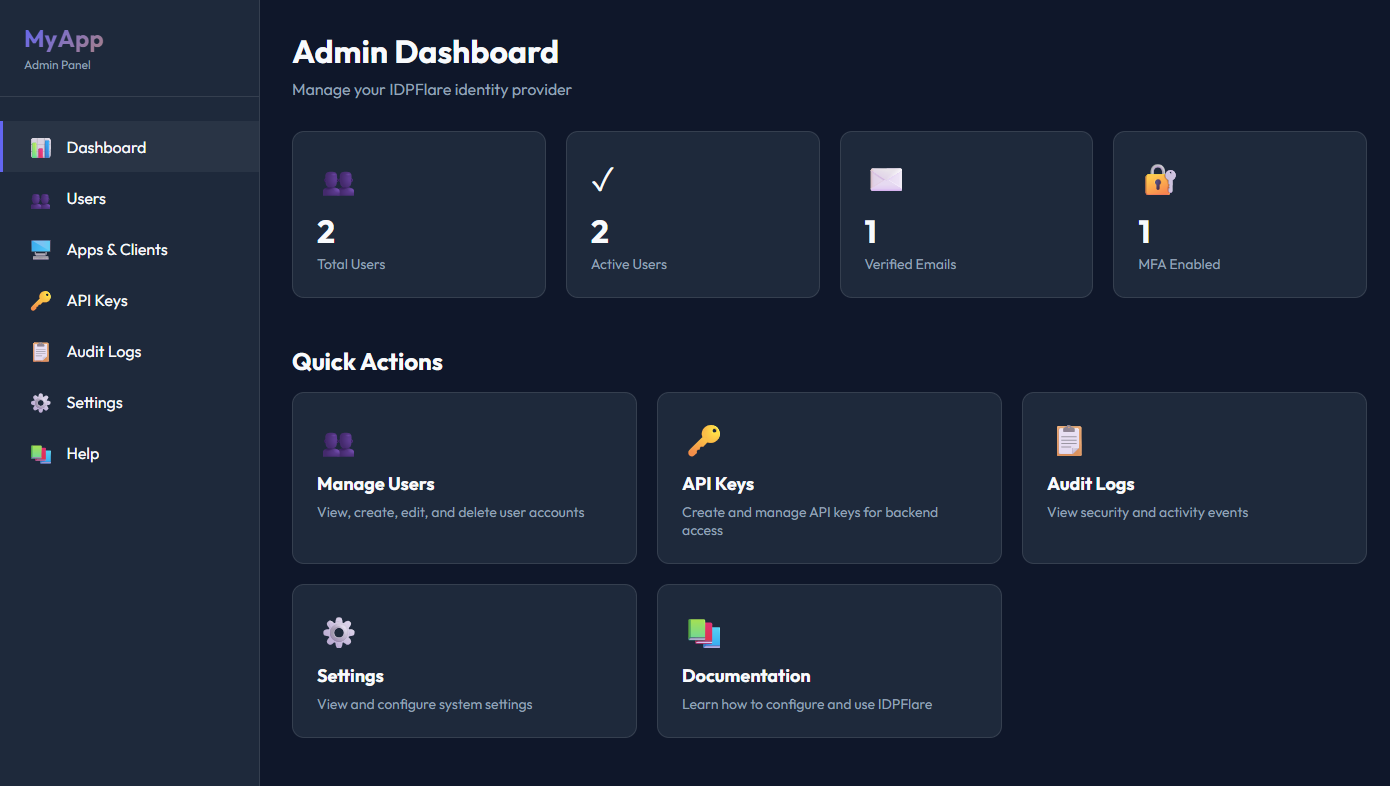Image resolution: width=1390 pixels, height=786 pixels.
Task: Open Settings via the gear icon
Action: [x=40, y=402]
